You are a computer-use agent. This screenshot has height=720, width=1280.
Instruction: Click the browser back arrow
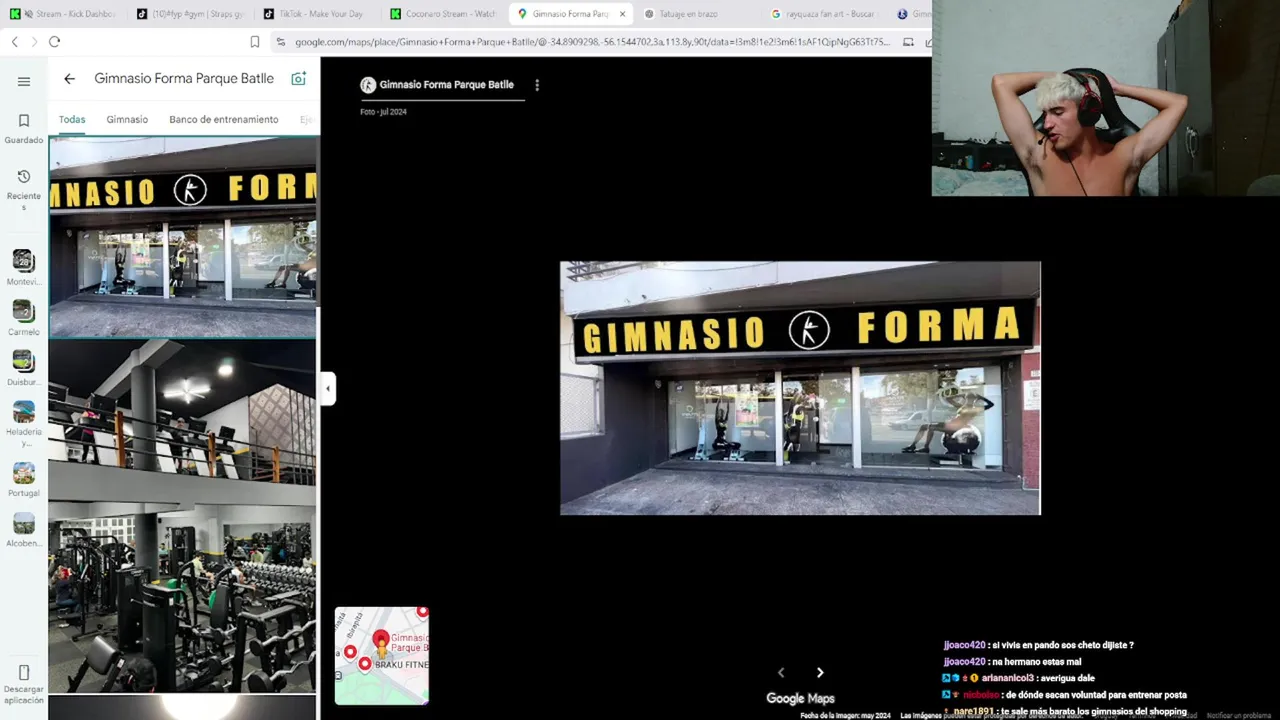pyautogui.click(x=14, y=42)
